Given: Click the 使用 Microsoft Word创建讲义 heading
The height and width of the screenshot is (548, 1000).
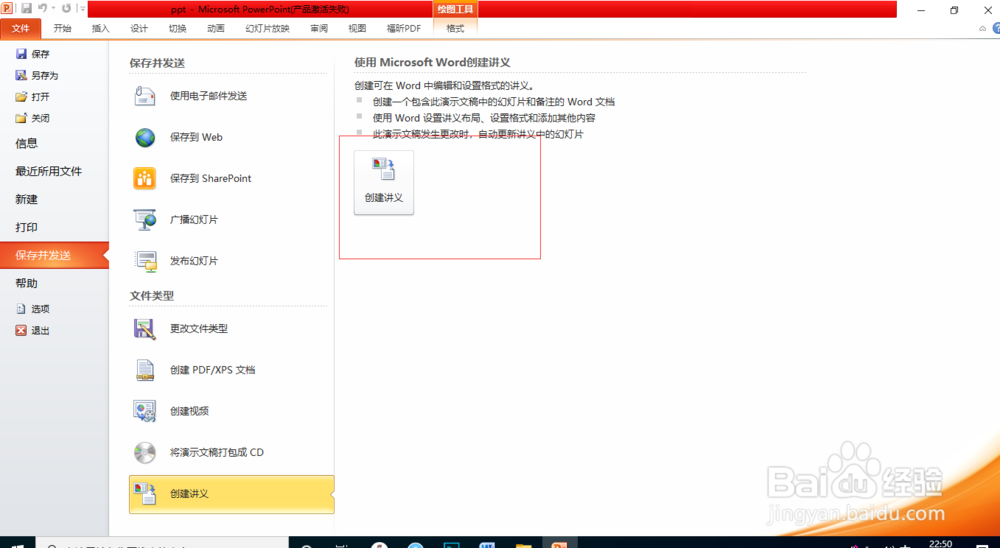Looking at the screenshot, I should click(x=432, y=63).
